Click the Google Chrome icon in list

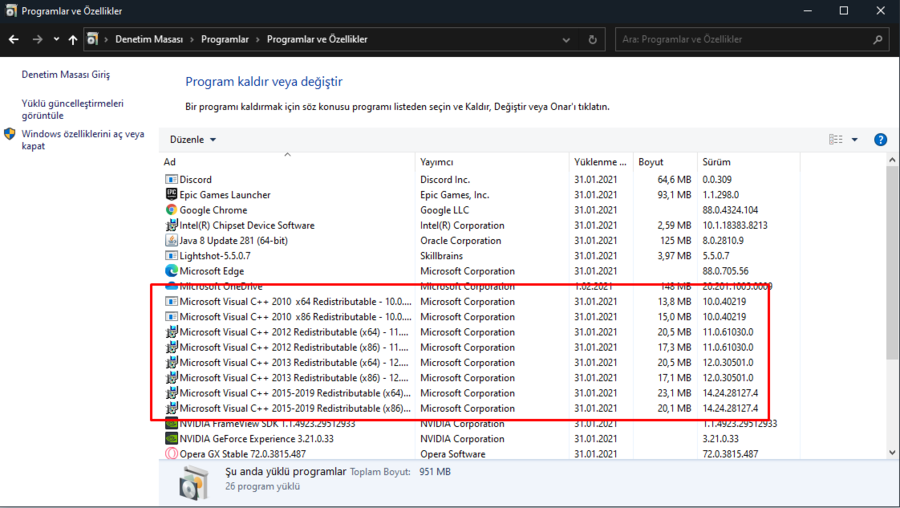tap(171, 210)
